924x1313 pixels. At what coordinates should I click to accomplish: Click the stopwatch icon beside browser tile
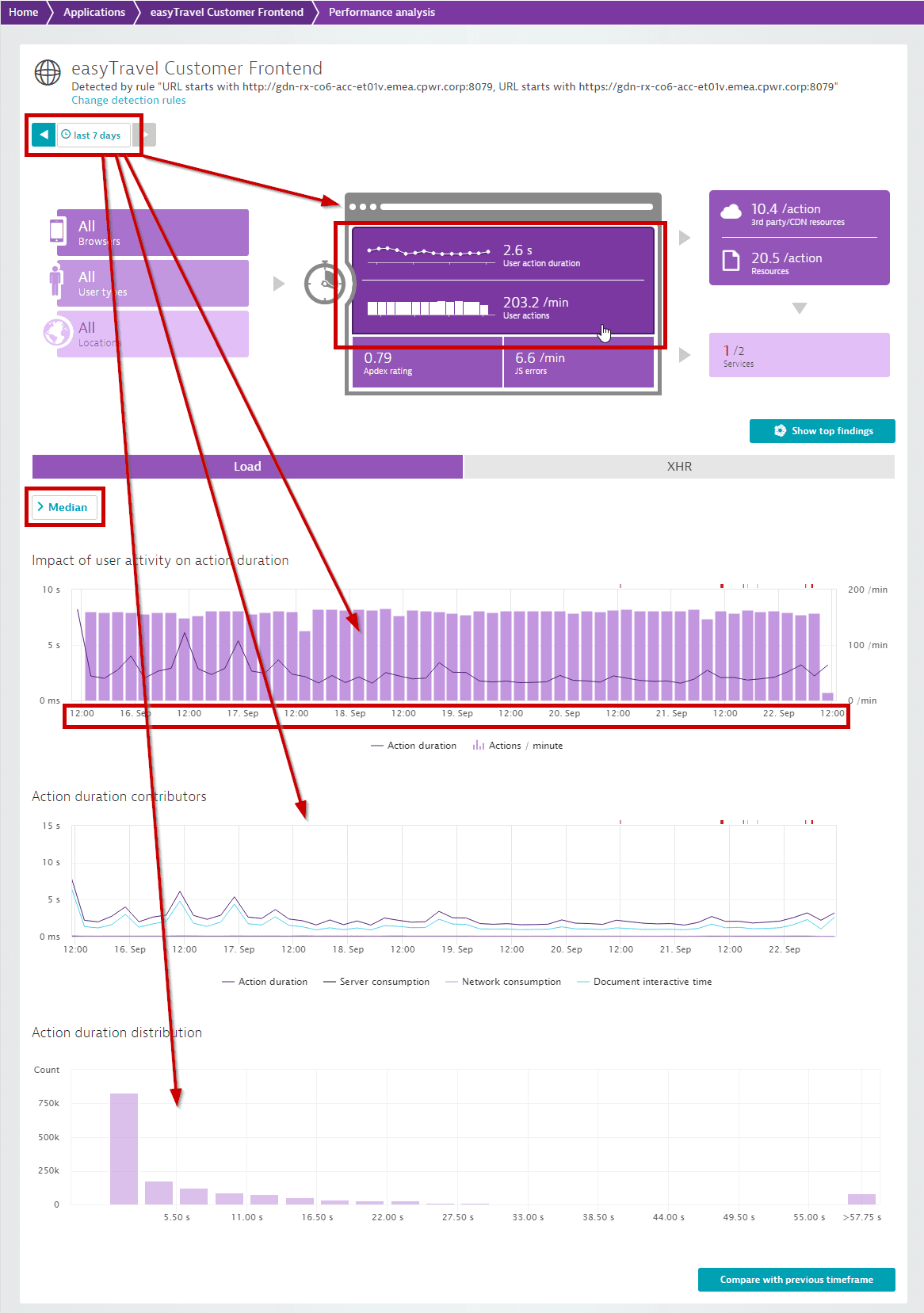coord(325,282)
